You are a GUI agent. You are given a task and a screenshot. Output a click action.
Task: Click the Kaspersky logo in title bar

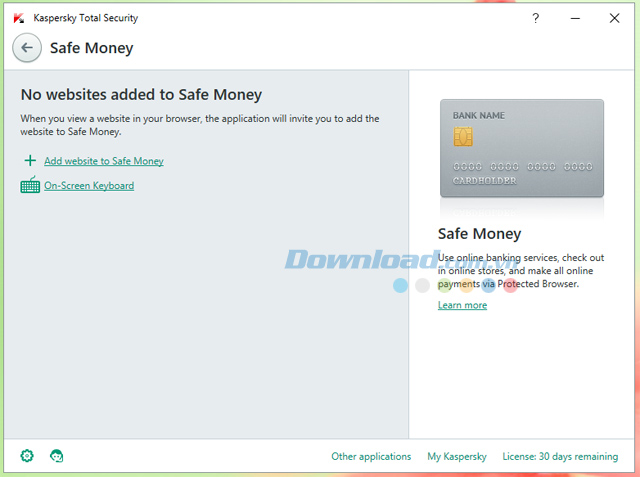pyautogui.click(x=19, y=18)
